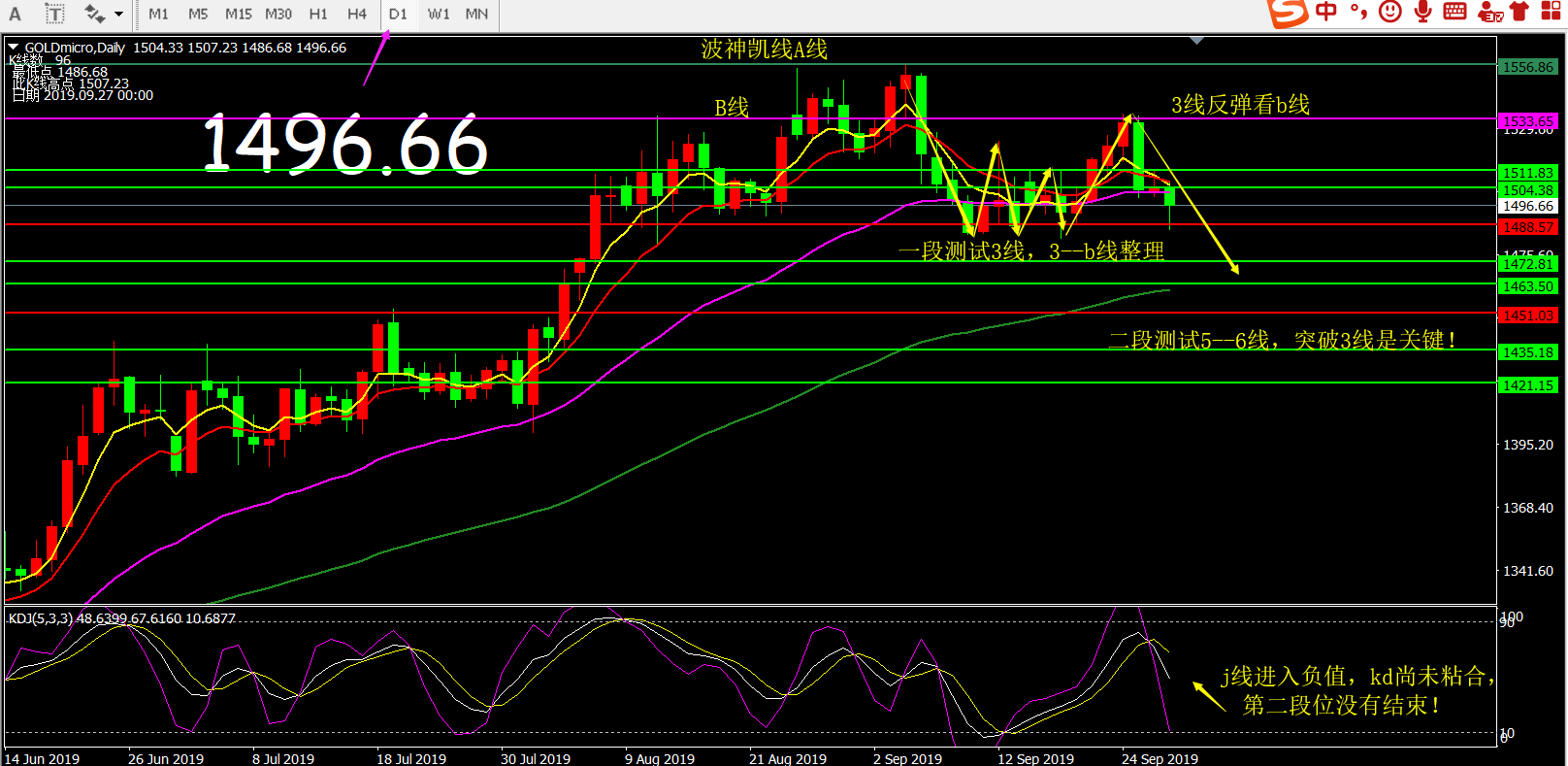Click the arrow objects tool icon
The image size is (1568, 766).
[94, 14]
